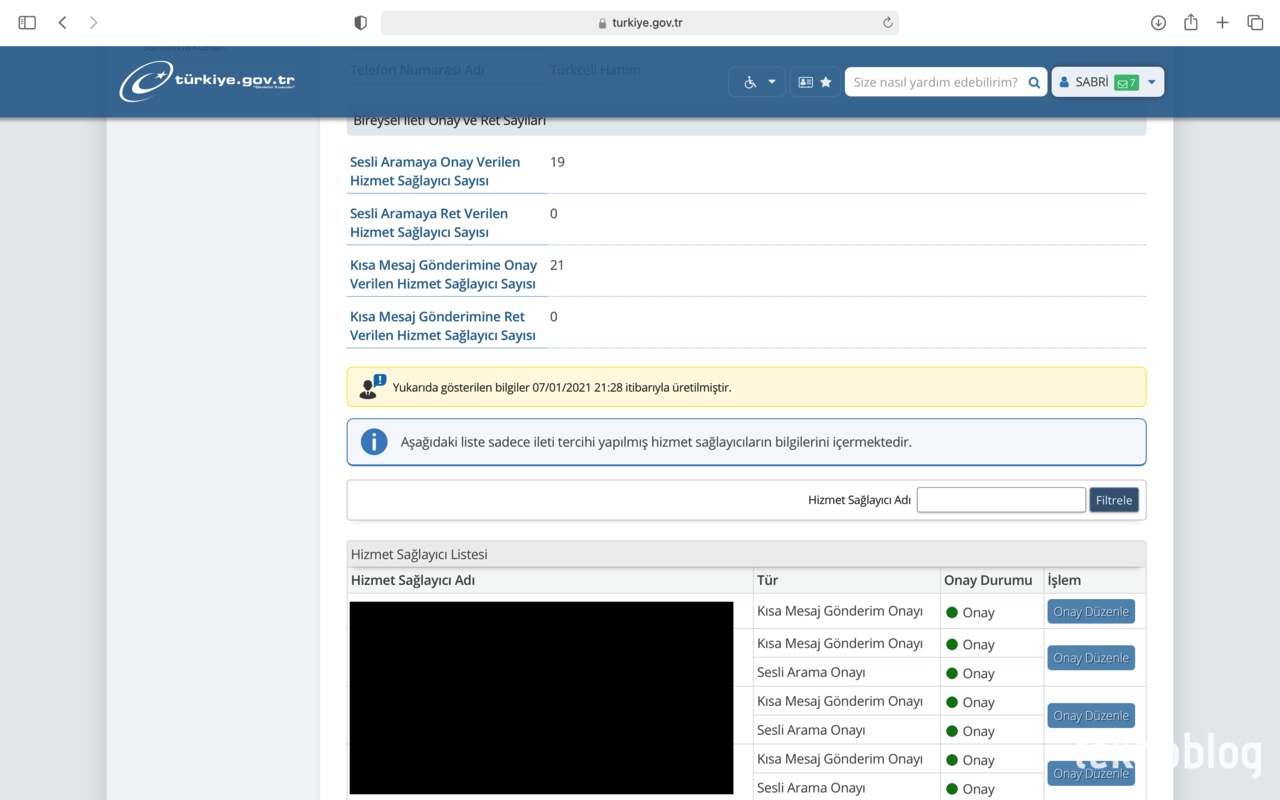Screen dimensions: 1280x800
Task: Click the person alert icon in the yellow notice
Action: (372, 387)
